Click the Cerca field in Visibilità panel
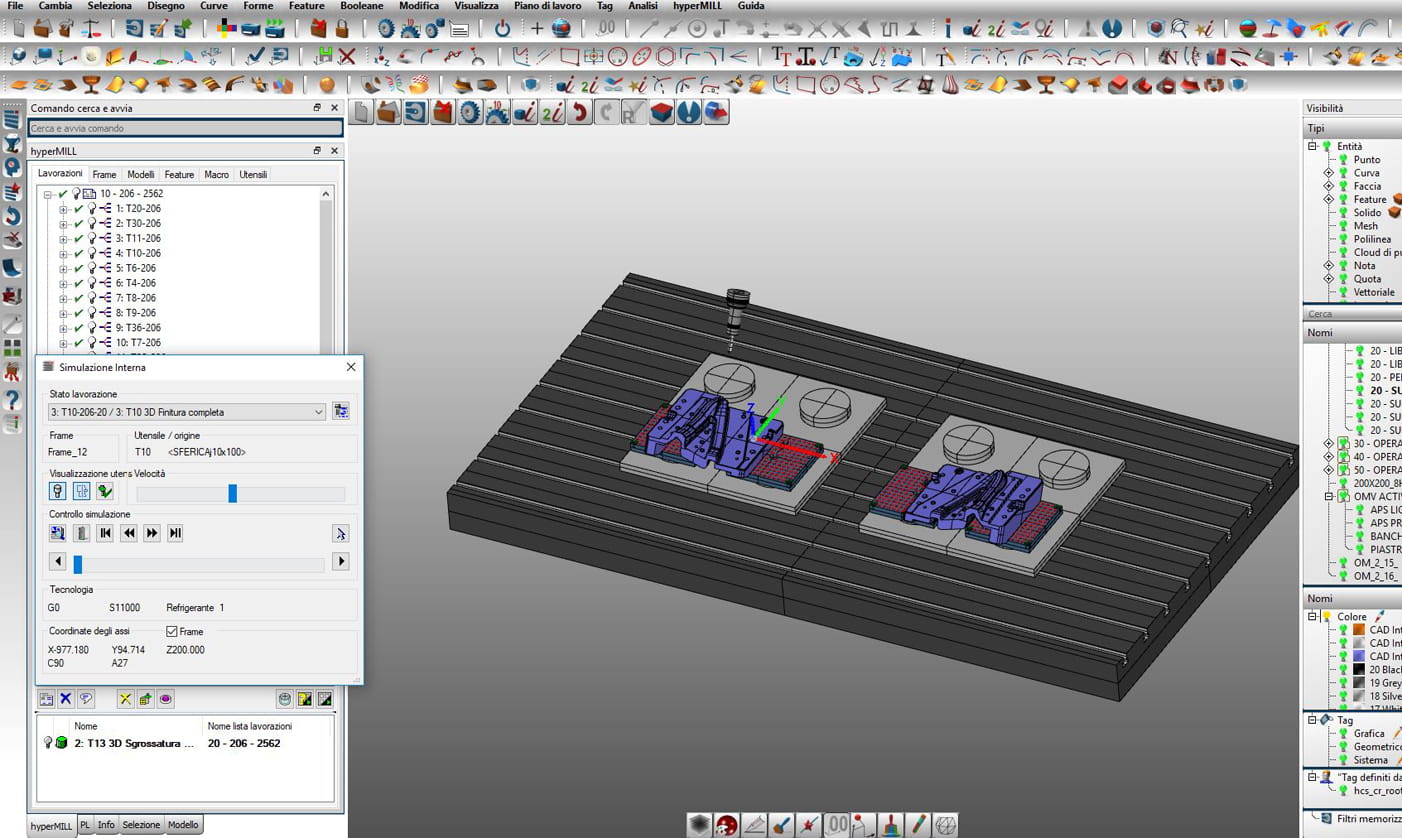The width and height of the screenshot is (1402, 838). point(1353,314)
